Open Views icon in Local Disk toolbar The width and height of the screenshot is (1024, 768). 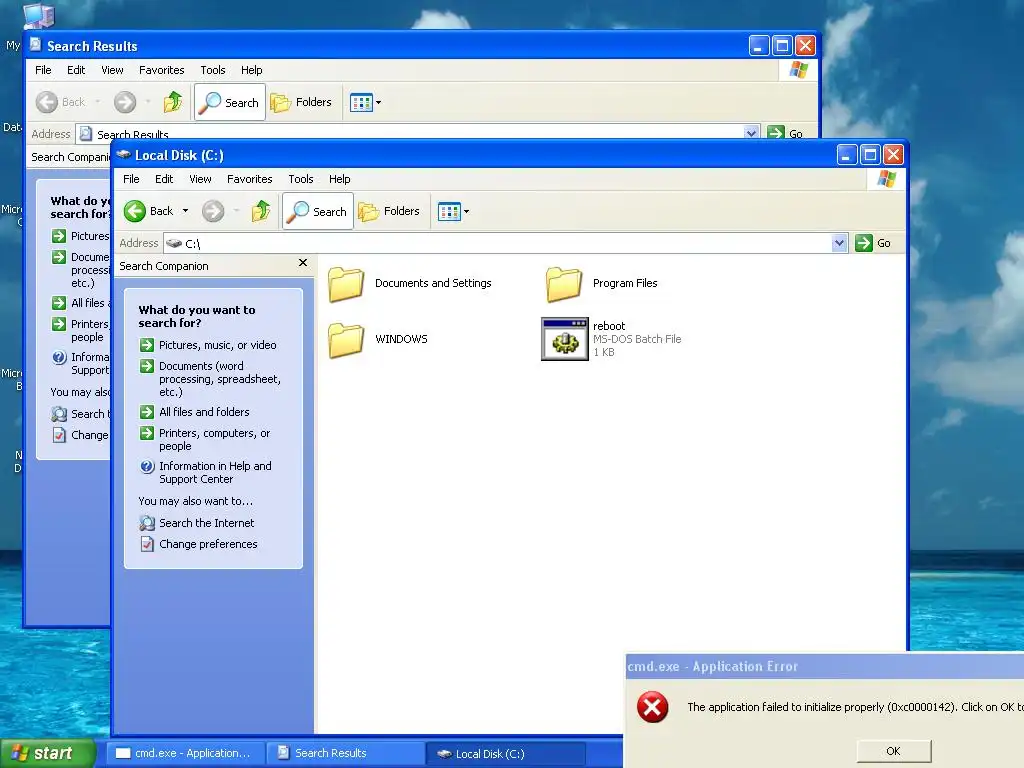pos(449,212)
